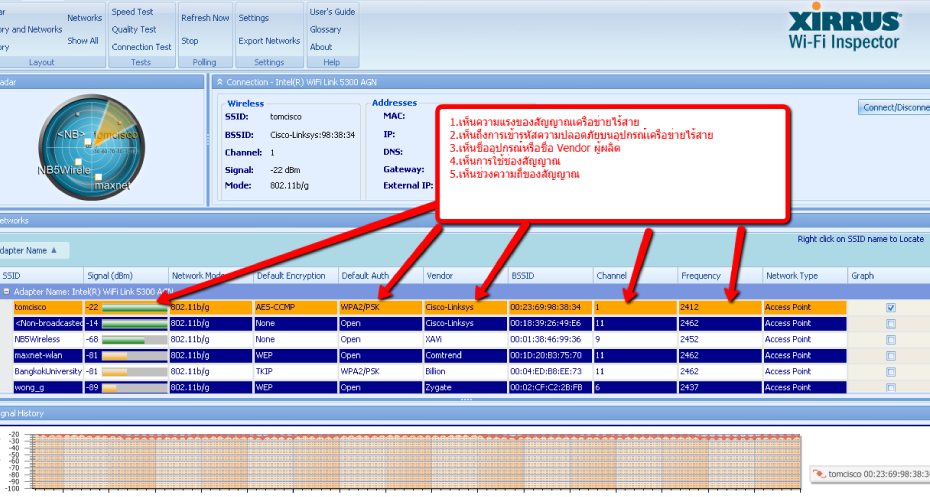This screenshot has width=930, height=497.
Task: Click Comtrend vendor cell
Action: (x=465, y=355)
